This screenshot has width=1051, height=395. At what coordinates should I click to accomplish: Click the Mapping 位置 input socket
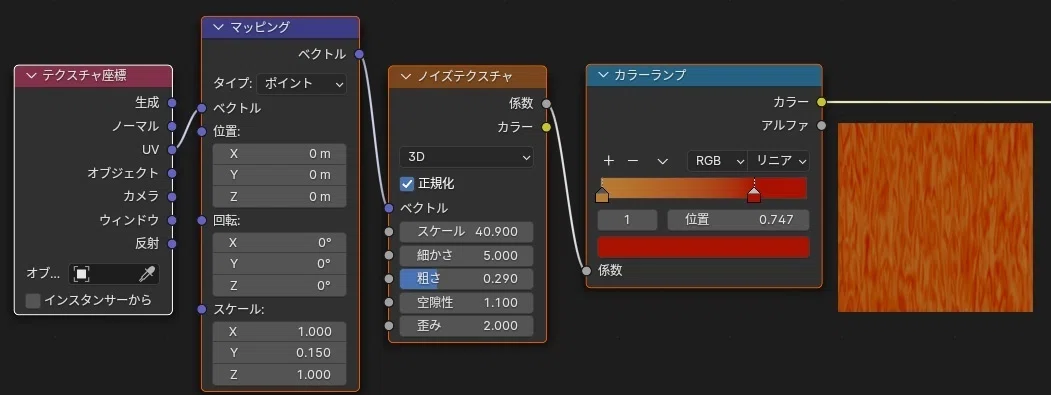click(x=202, y=131)
